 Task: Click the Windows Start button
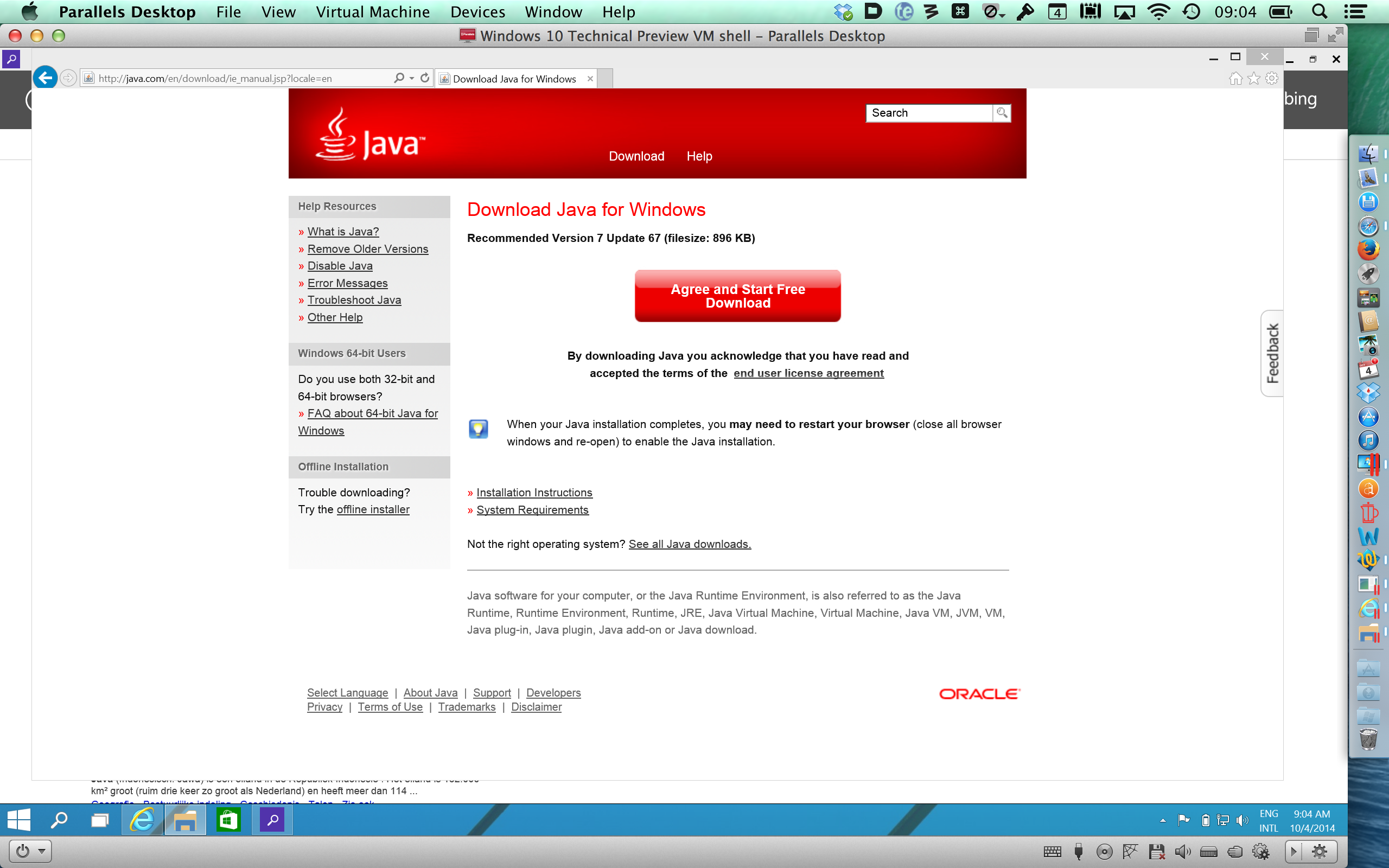pos(19,820)
